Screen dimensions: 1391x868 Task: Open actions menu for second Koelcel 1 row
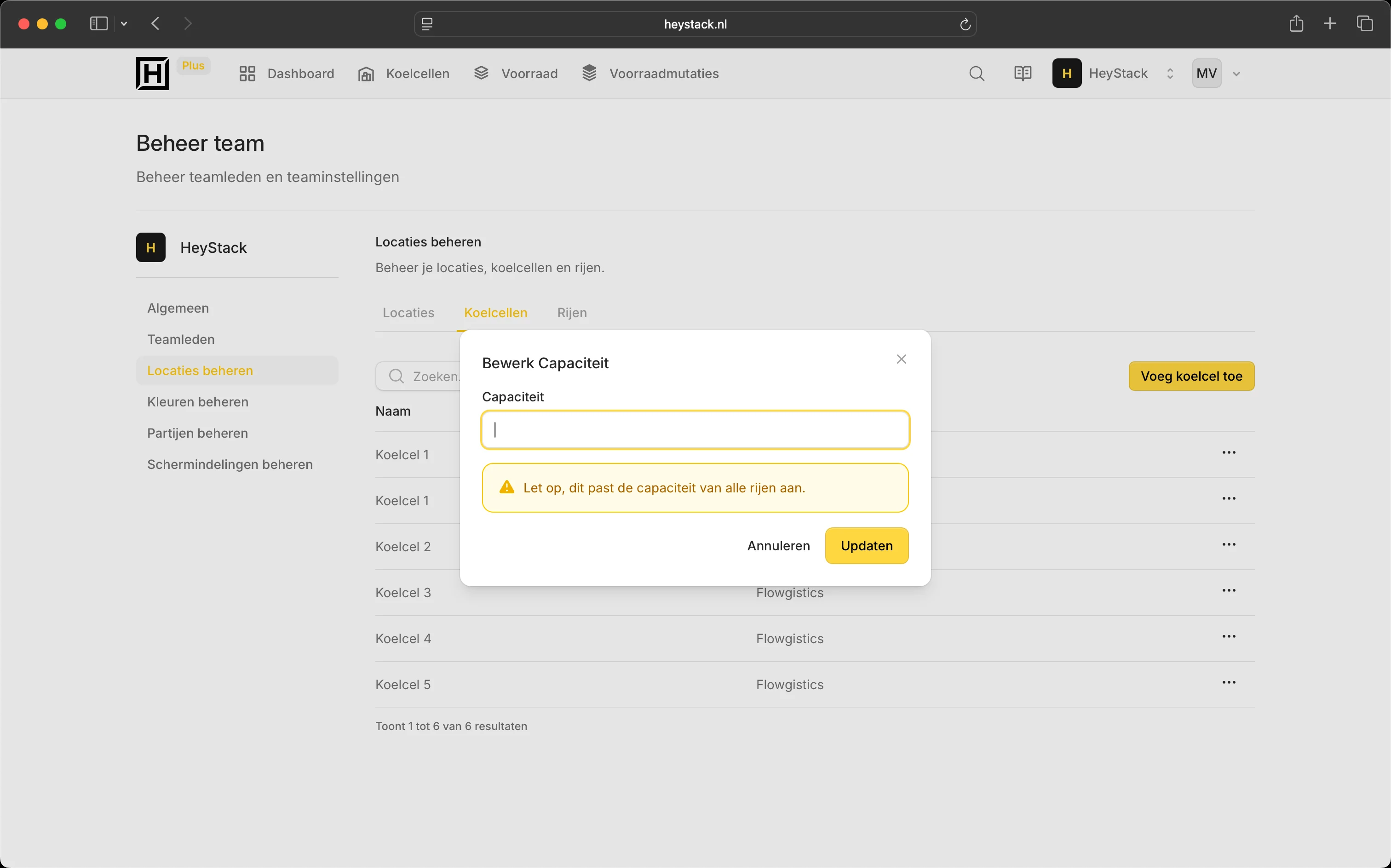coord(1229,499)
